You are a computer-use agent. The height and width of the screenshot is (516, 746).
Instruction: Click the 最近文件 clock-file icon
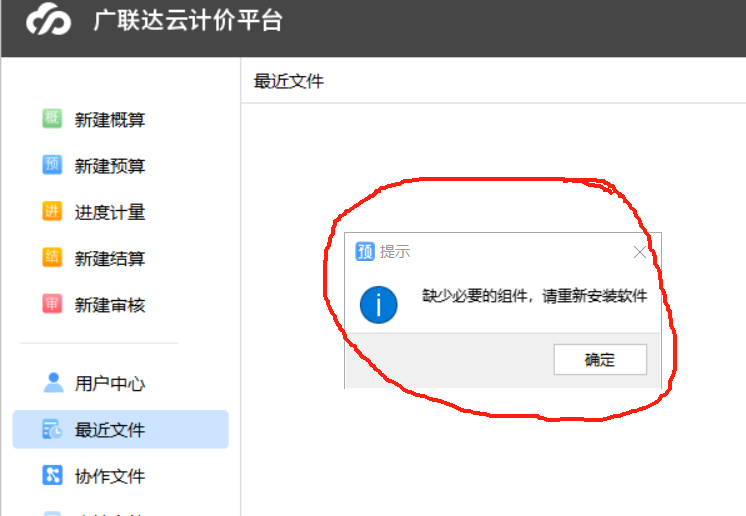pyautogui.click(x=52, y=429)
